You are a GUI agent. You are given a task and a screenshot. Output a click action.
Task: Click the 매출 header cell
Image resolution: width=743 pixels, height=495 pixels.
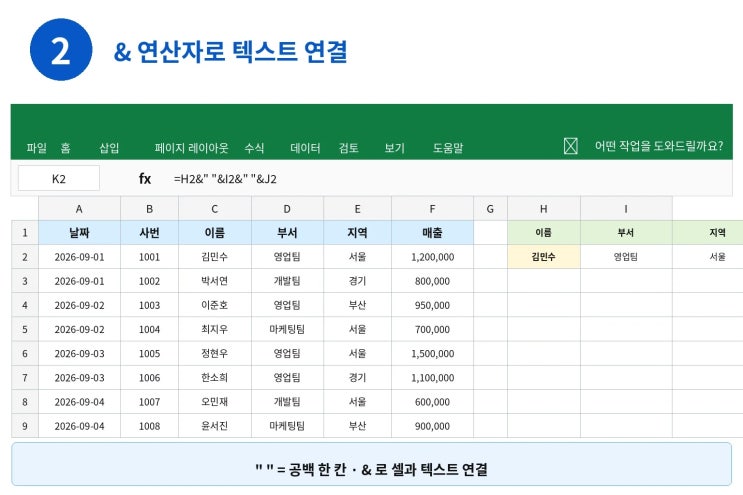(x=432, y=233)
